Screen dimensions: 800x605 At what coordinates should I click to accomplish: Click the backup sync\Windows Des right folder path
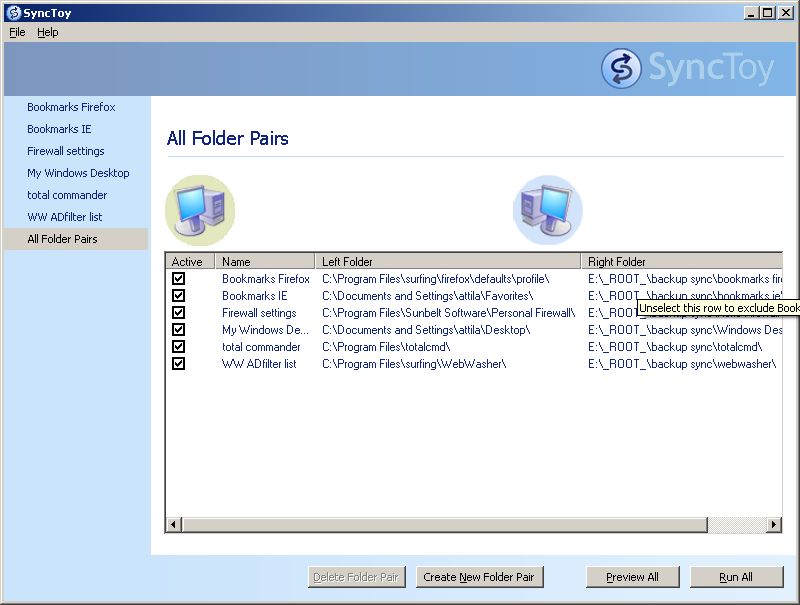coord(685,330)
